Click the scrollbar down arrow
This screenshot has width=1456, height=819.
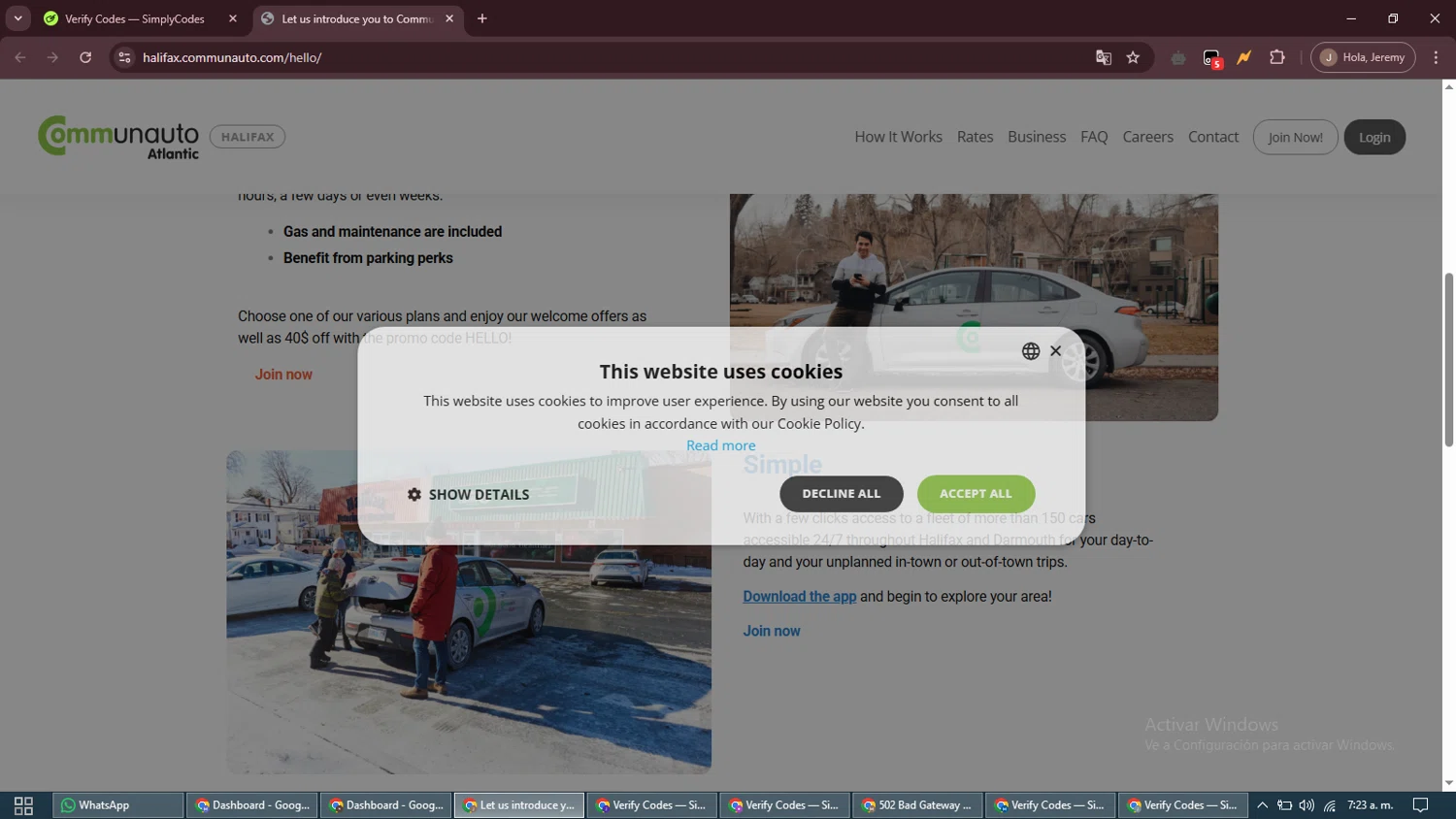1448,783
